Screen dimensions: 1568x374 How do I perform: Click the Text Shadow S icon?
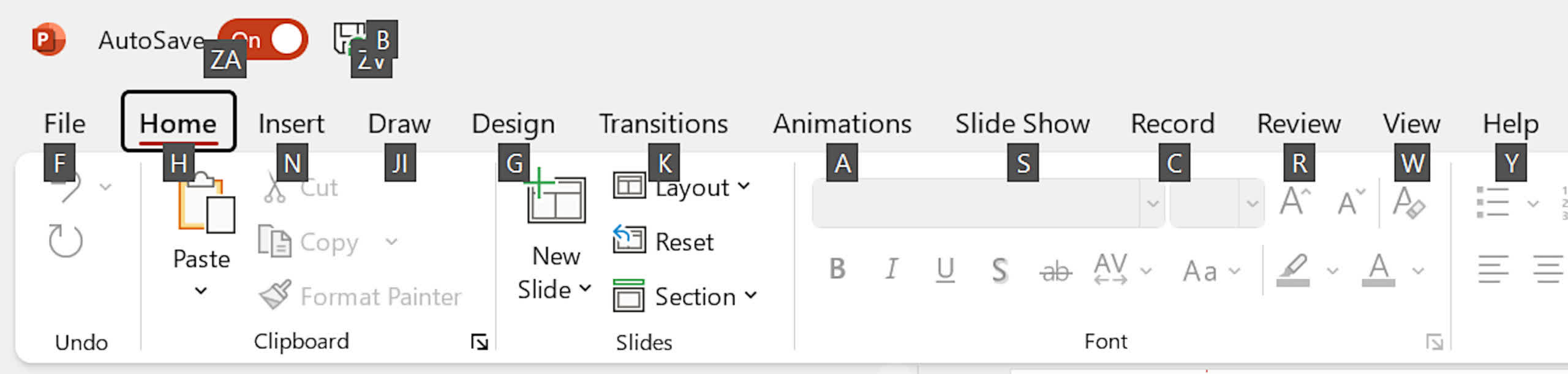(999, 270)
